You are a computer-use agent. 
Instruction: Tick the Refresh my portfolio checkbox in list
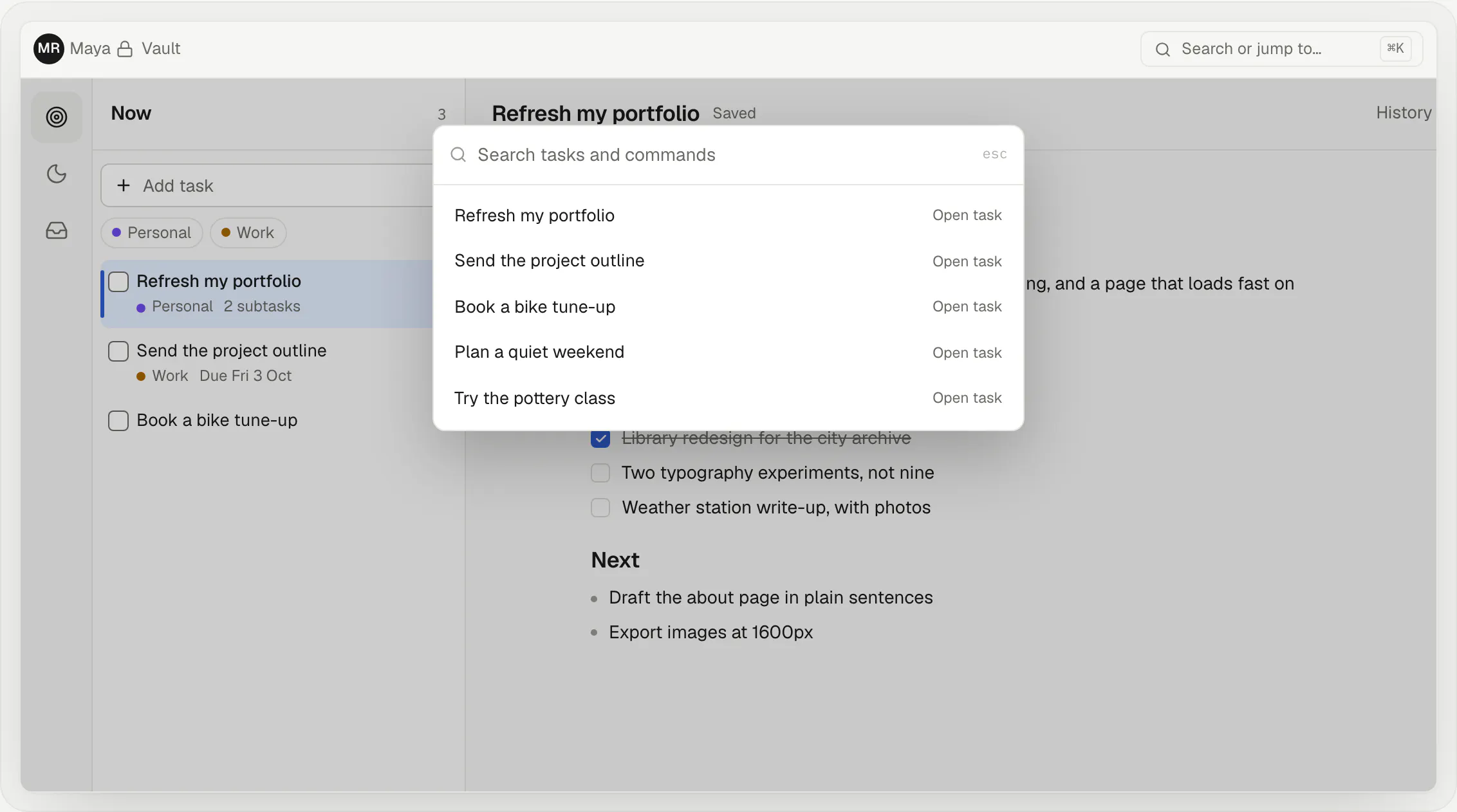pyautogui.click(x=118, y=282)
